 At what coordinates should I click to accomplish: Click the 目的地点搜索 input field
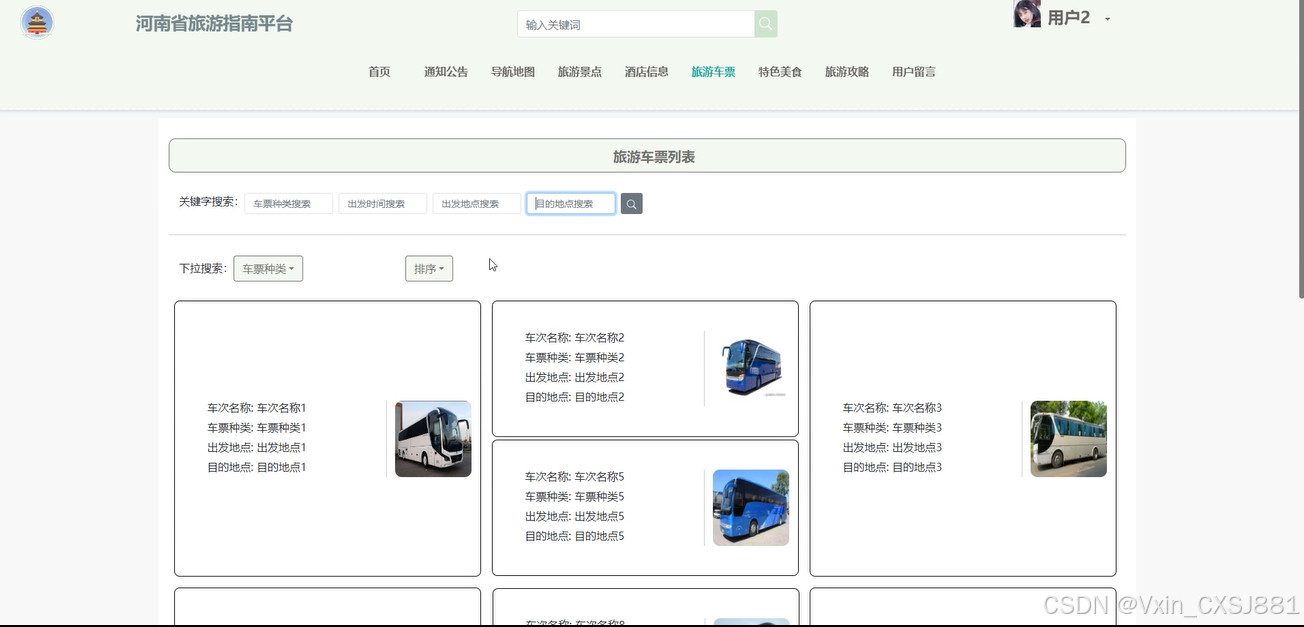click(571, 204)
